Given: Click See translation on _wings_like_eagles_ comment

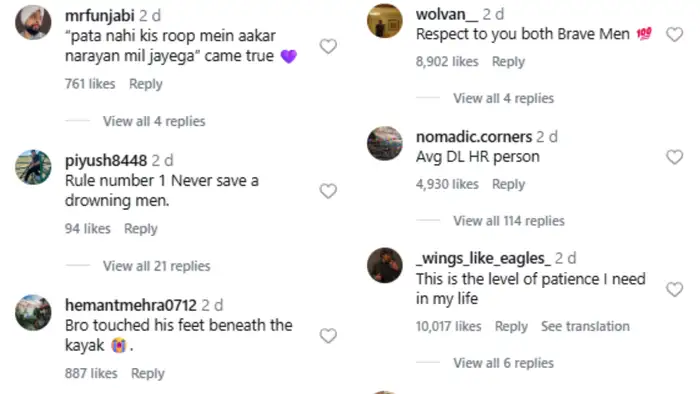Looking at the screenshot, I should coord(585,326).
